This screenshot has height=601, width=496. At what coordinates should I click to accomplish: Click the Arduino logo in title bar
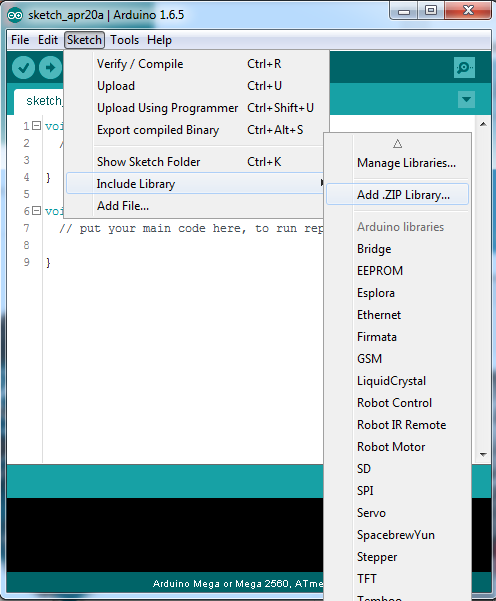(15, 15)
